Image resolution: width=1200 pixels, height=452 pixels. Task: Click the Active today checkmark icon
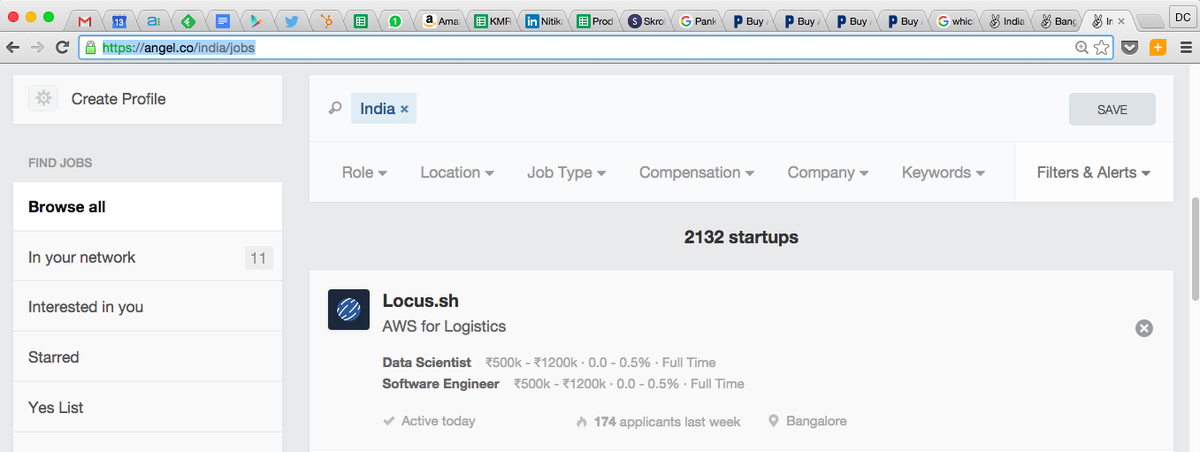pyautogui.click(x=389, y=421)
